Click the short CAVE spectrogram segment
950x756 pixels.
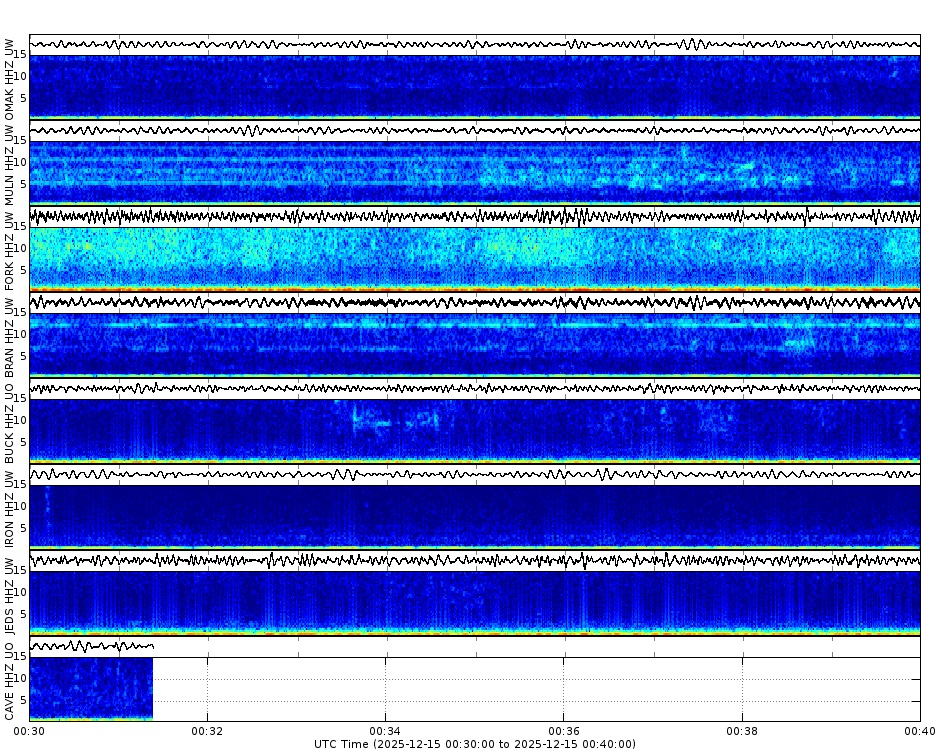tap(90, 688)
